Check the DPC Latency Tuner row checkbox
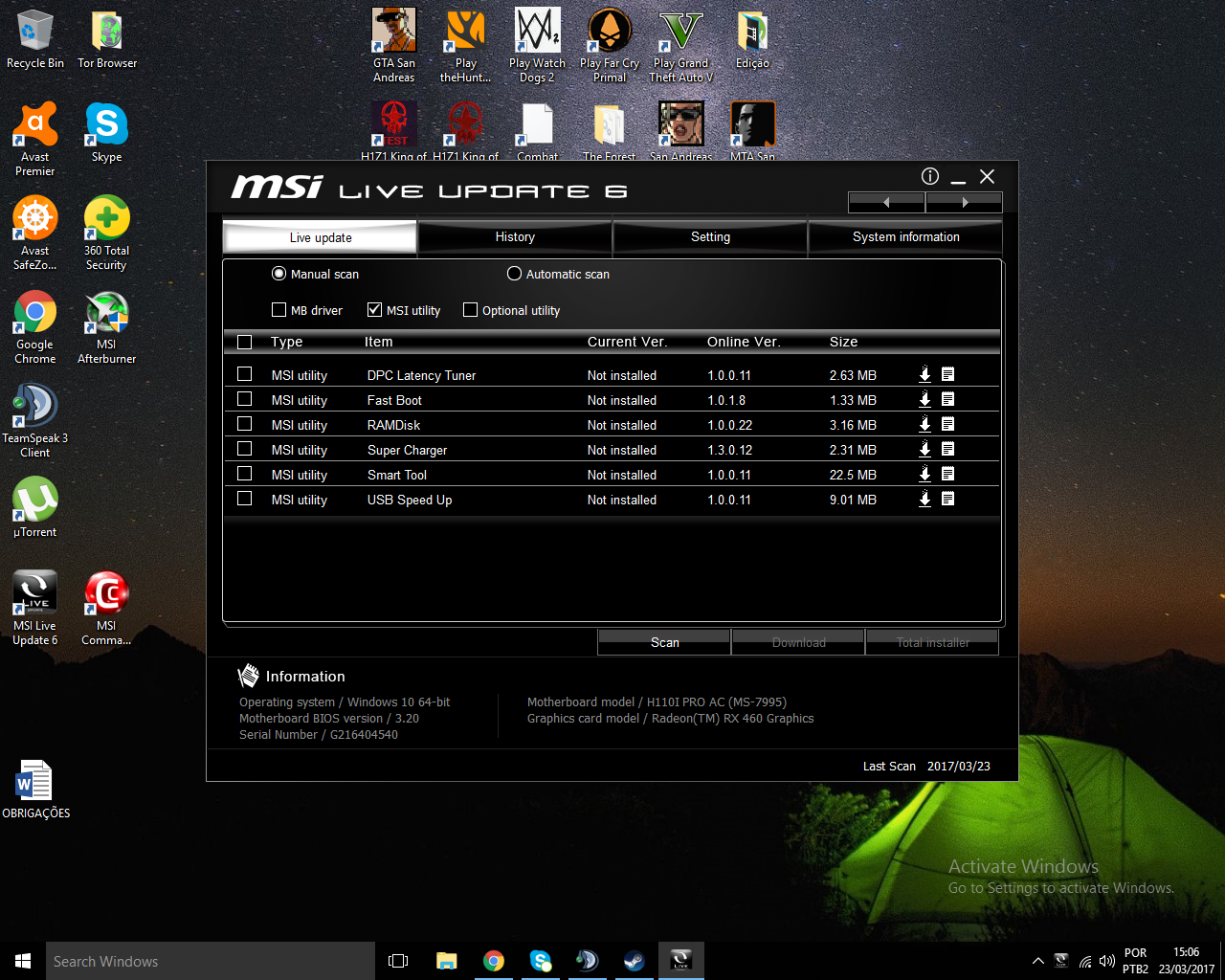This screenshot has height=980, width=1225. click(245, 374)
